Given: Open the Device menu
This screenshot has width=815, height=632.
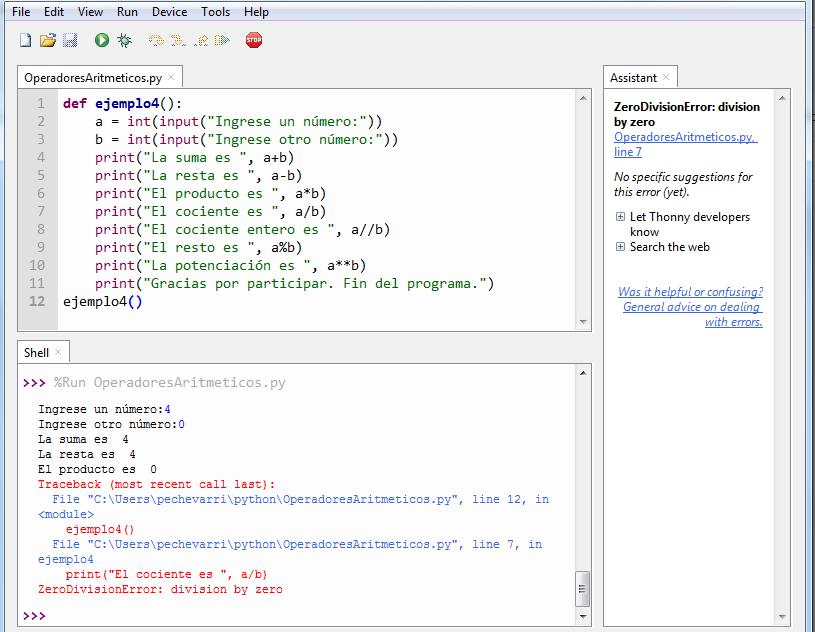Looking at the screenshot, I should (x=169, y=11).
